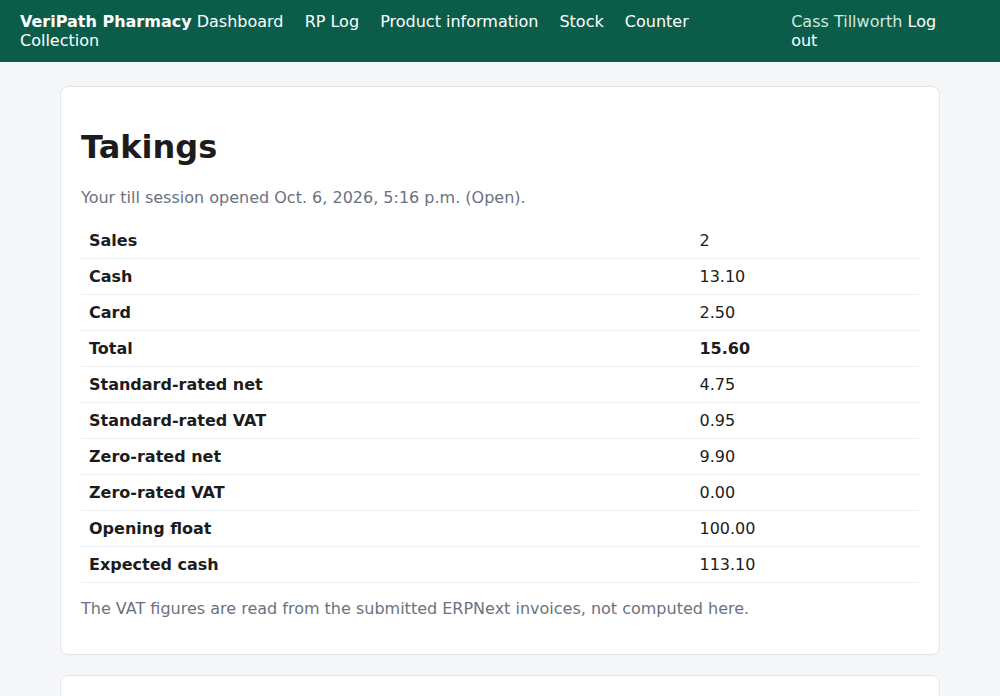Open the Counter page
Viewport: 1000px width, 696px height.
click(x=657, y=21)
